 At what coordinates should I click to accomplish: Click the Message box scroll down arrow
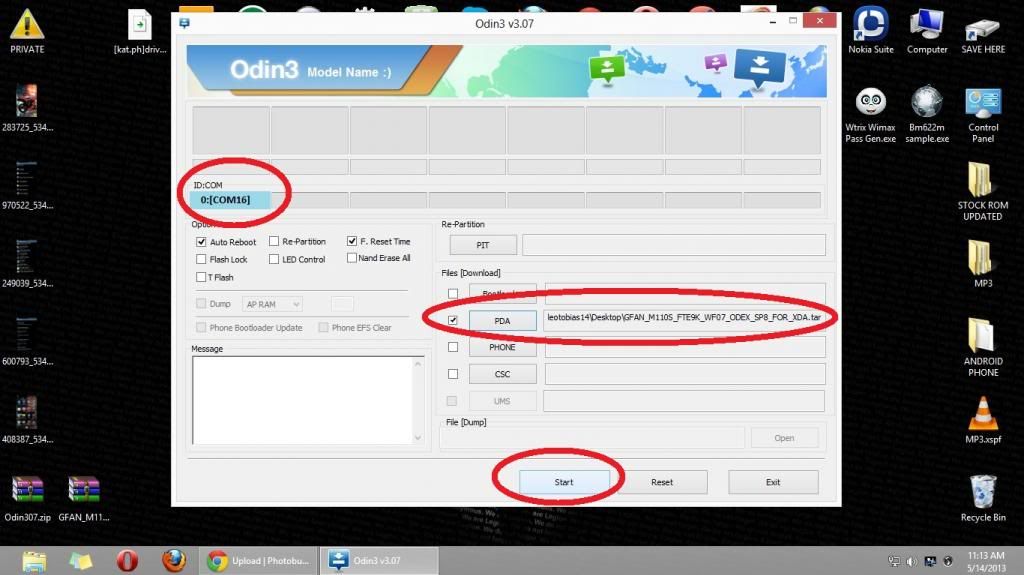click(418, 438)
